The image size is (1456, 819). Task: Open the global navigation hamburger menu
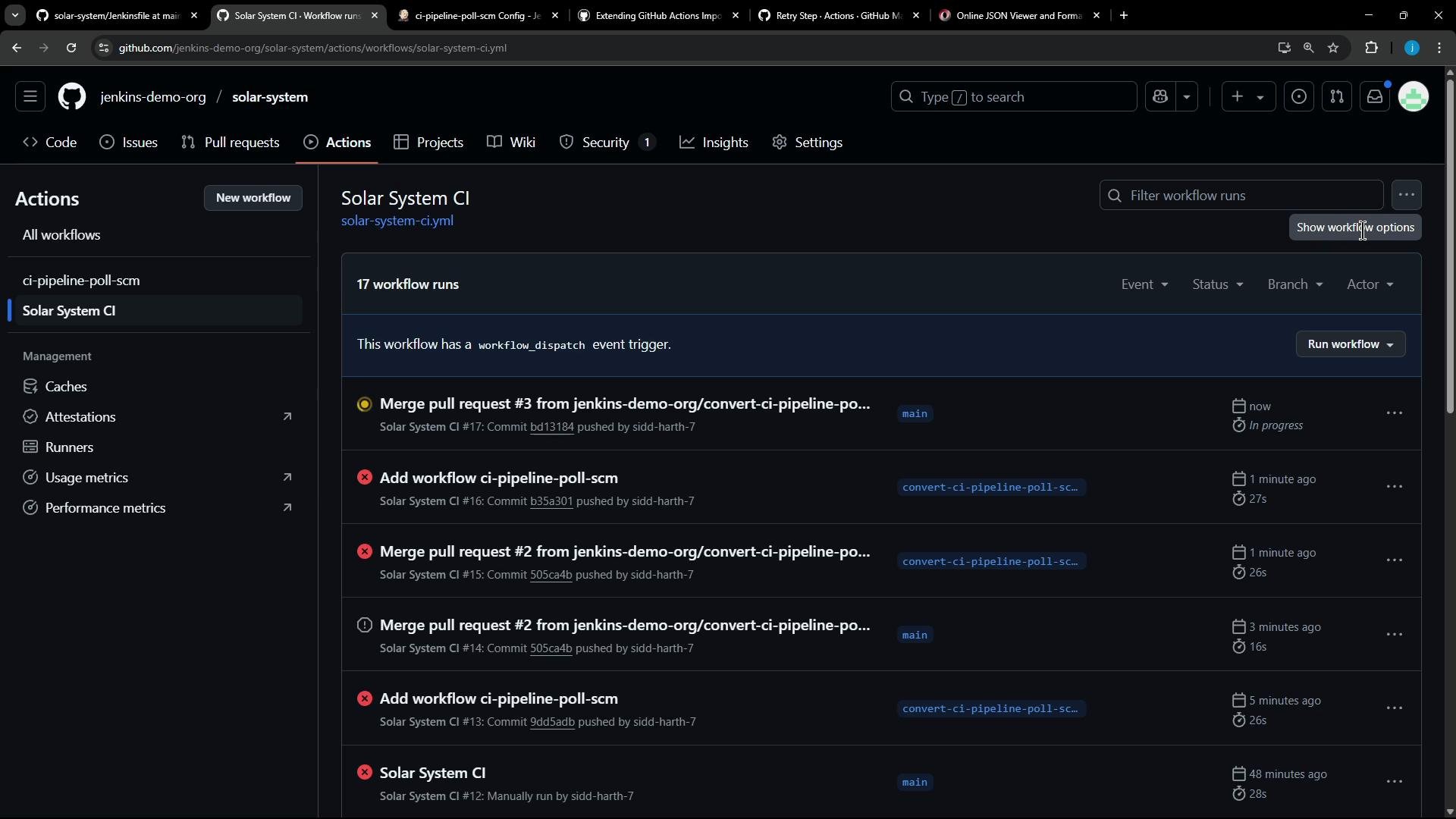(30, 97)
